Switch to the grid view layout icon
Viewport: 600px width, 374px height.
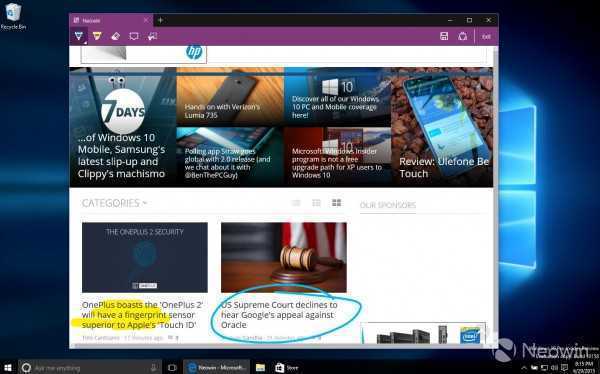click(x=336, y=203)
